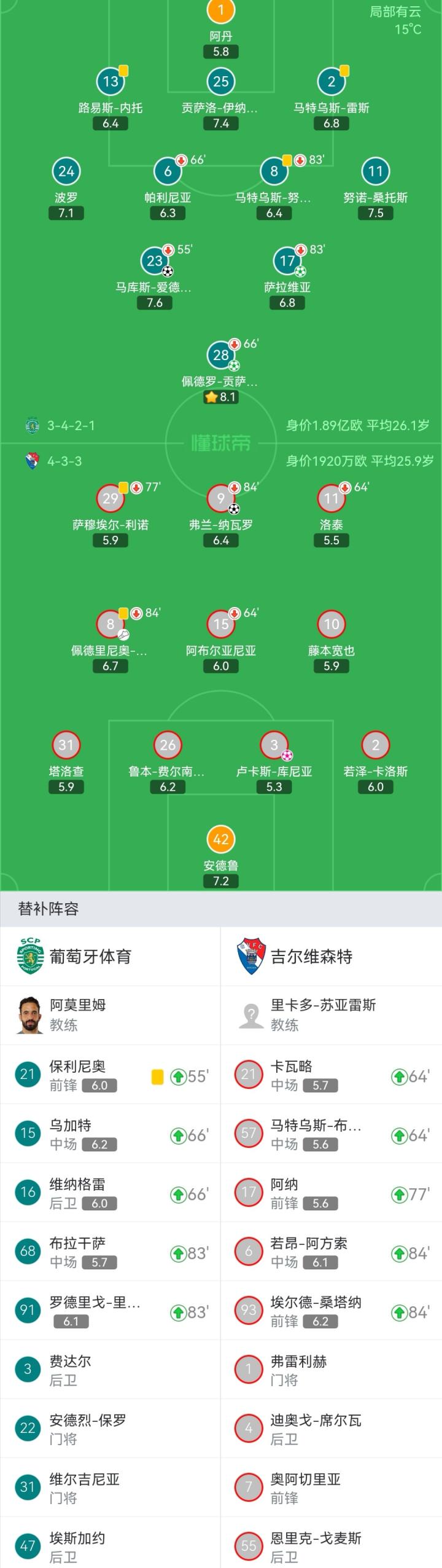Open 藤本宽也 number 10 player circle
The height and width of the screenshot is (1568, 442).
331,624
